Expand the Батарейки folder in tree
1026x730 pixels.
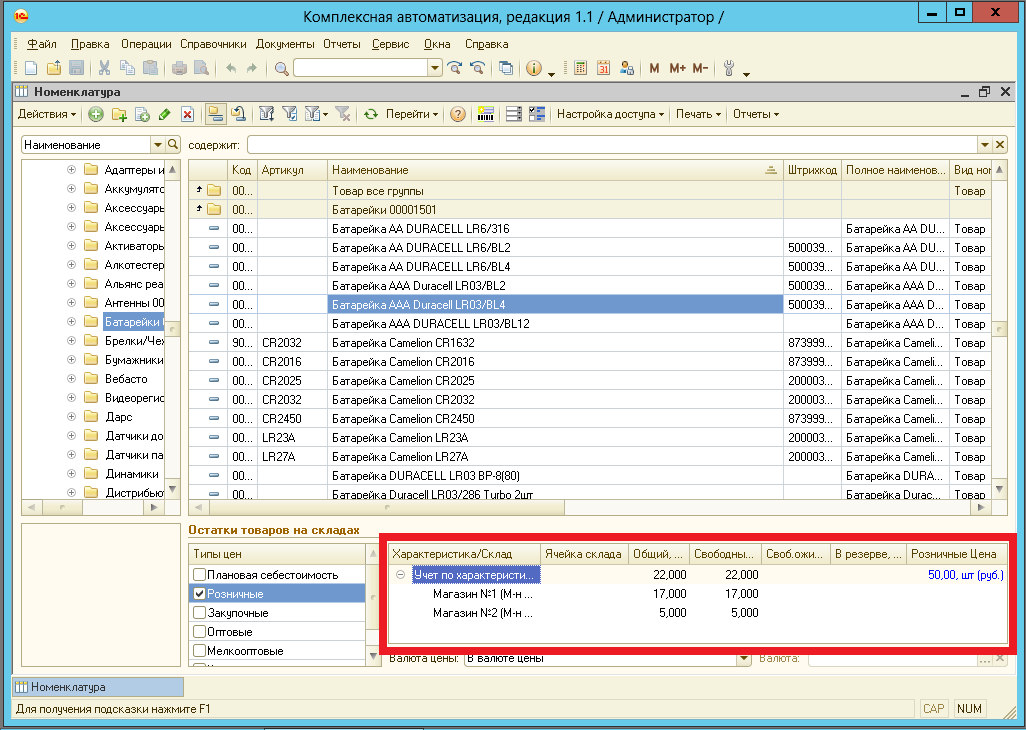pos(71,322)
